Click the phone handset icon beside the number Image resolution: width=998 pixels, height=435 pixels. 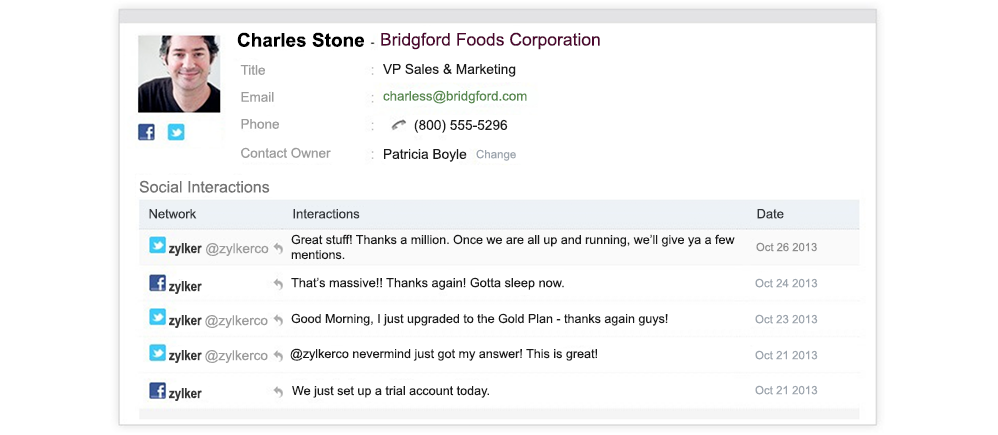399,125
